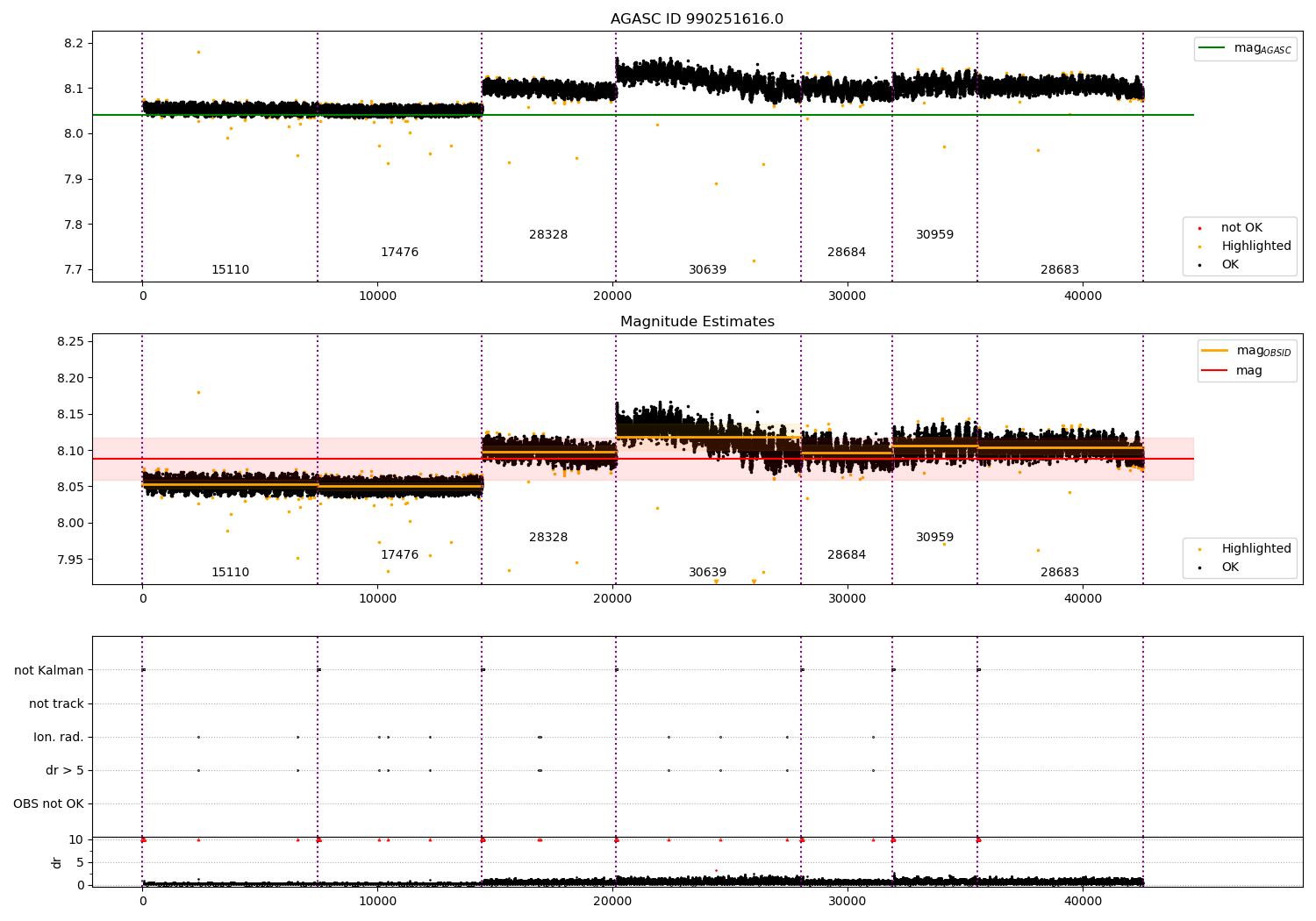Click the 8.25 y-axis tick label
The width and height of the screenshot is (1316, 921).
[70, 342]
